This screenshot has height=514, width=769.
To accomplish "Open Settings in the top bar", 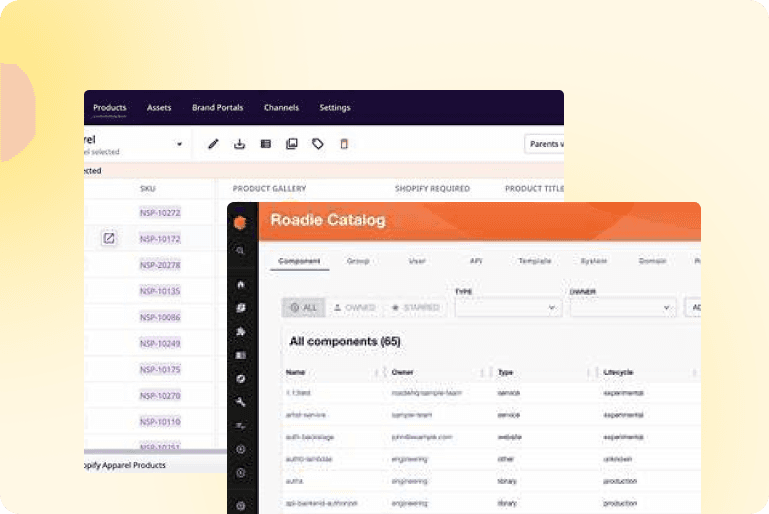I will [x=335, y=107].
